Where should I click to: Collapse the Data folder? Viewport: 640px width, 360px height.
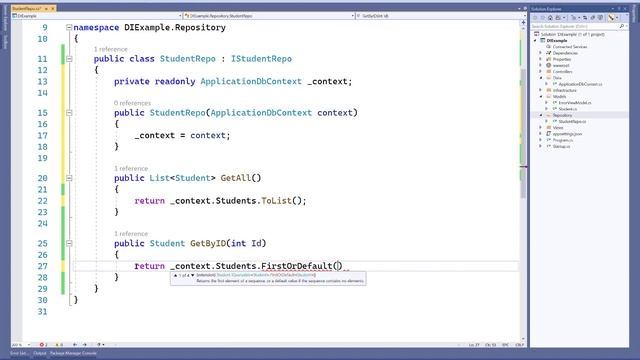pyautogui.click(x=541, y=78)
